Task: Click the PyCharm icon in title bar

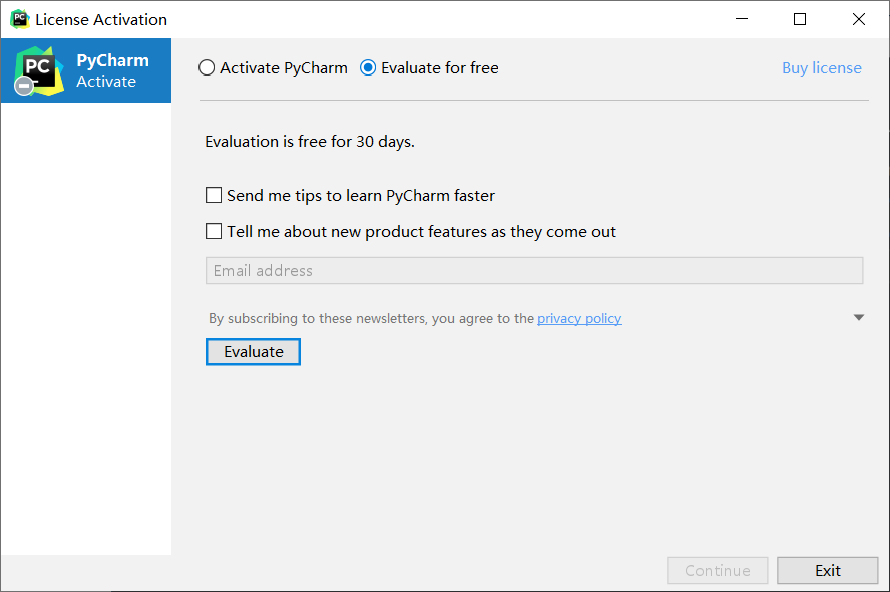Action: (20, 19)
